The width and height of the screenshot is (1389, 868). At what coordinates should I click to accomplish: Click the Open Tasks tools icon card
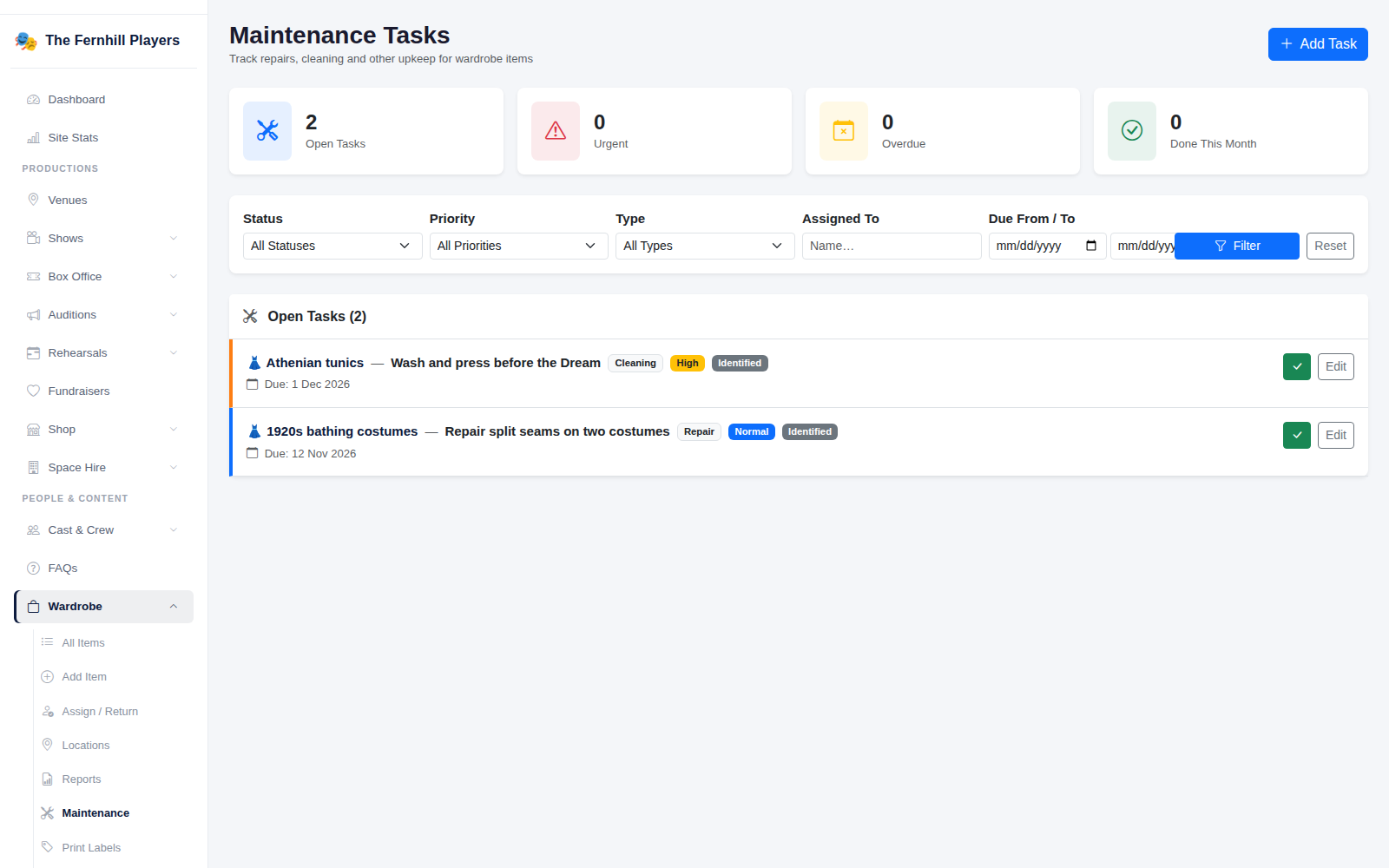tap(267, 131)
